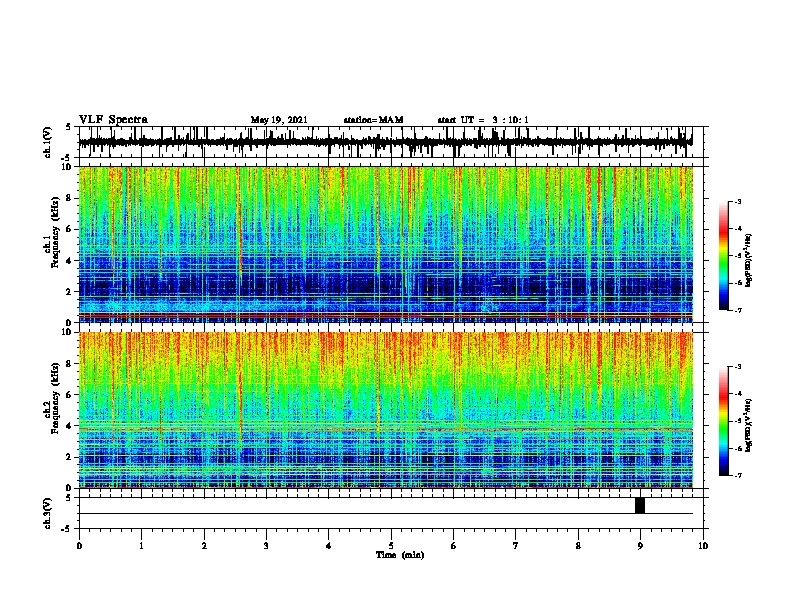Click time-axis tick label "5" below ch.3 panel
The image size is (792, 612).
[x=391, y=546]
